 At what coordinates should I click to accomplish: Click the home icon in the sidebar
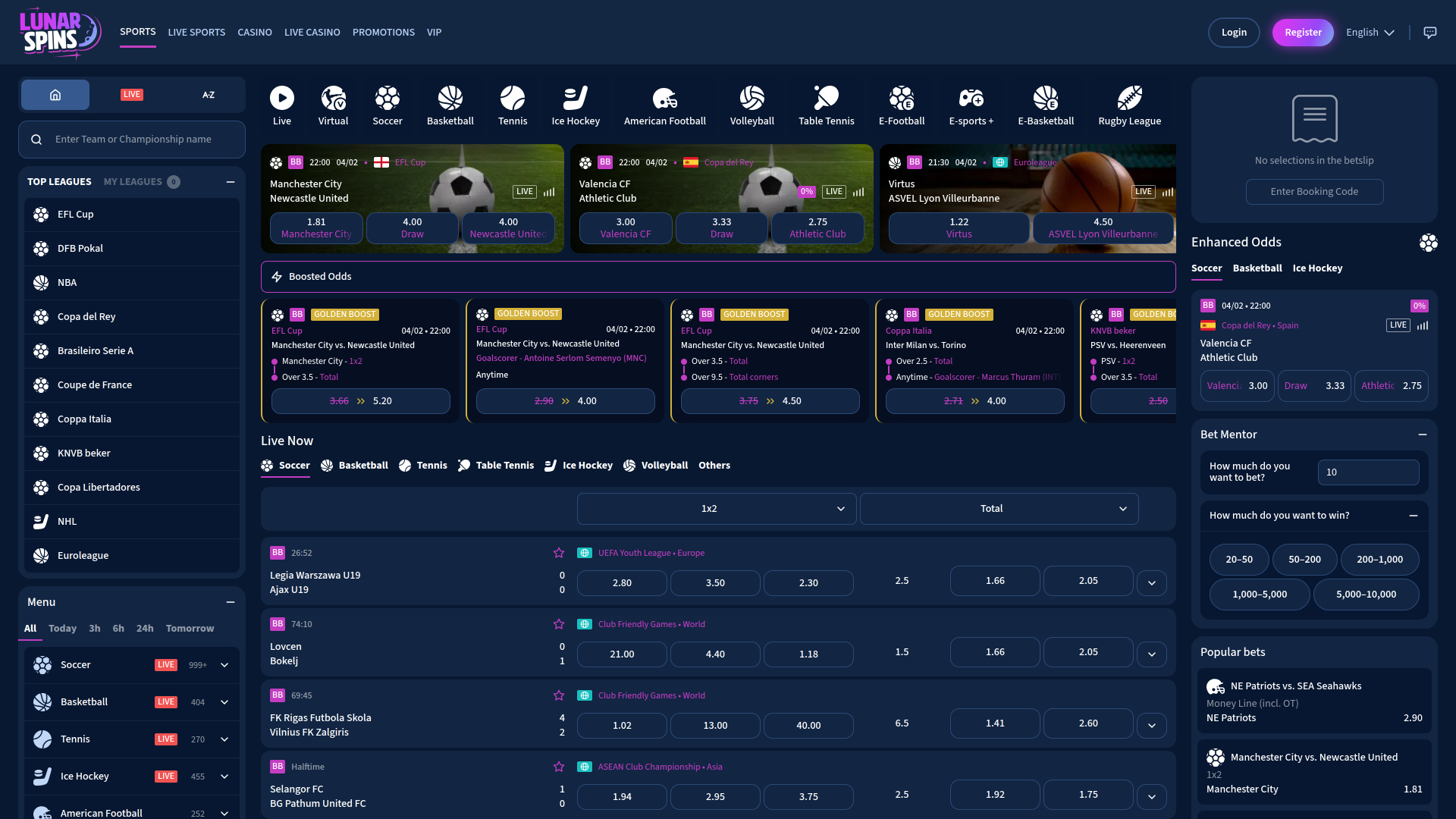pos(55,94)
